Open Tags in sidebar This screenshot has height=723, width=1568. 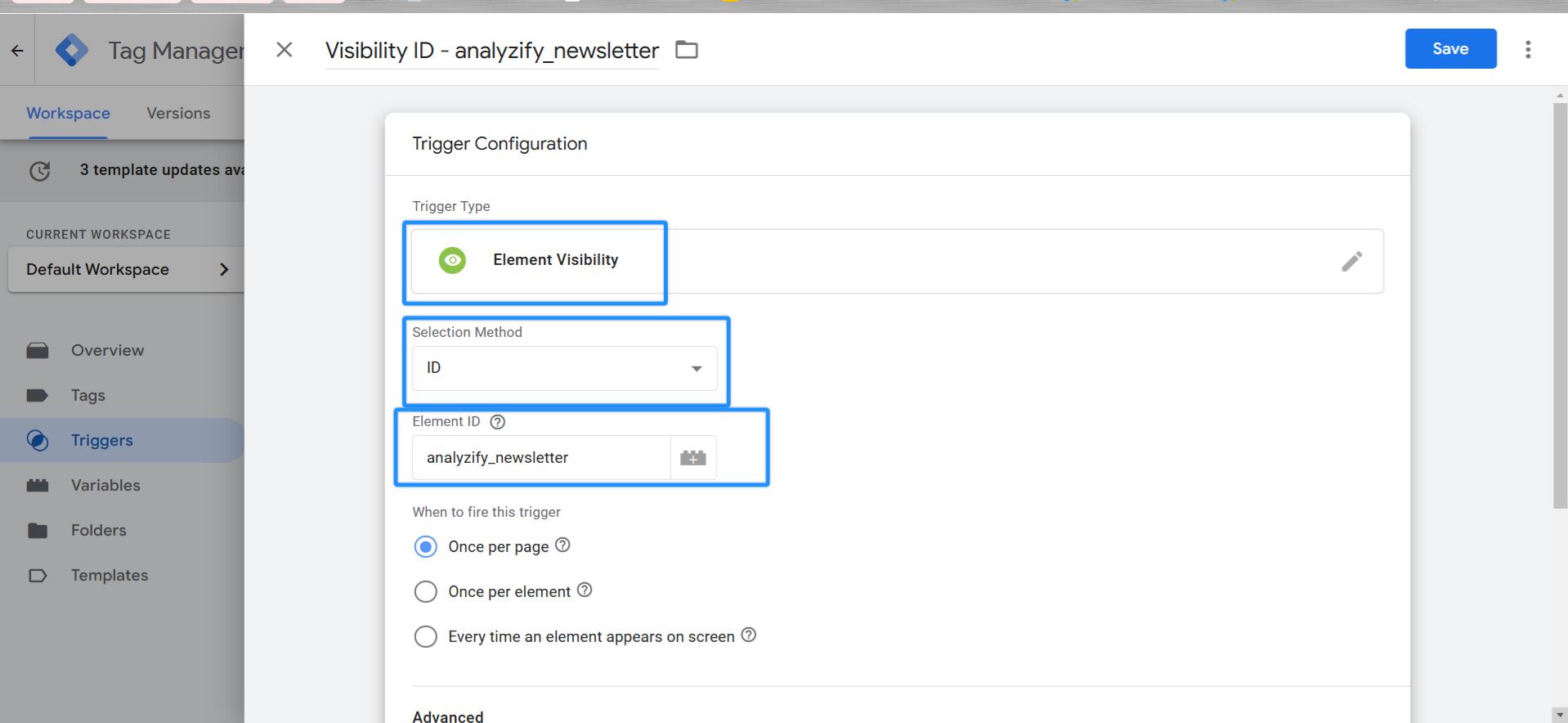click(x=87, y=396)
